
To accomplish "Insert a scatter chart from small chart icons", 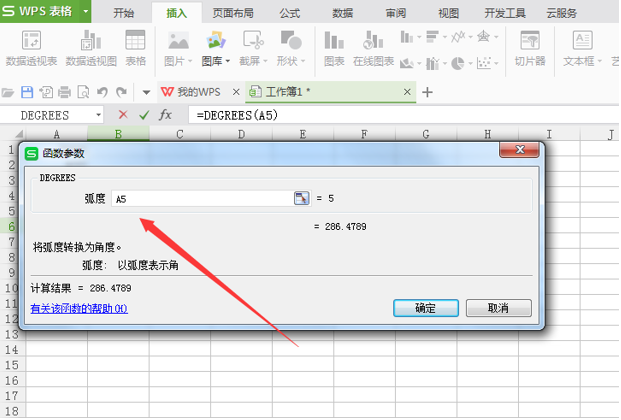I will click(x=484, y=63).
